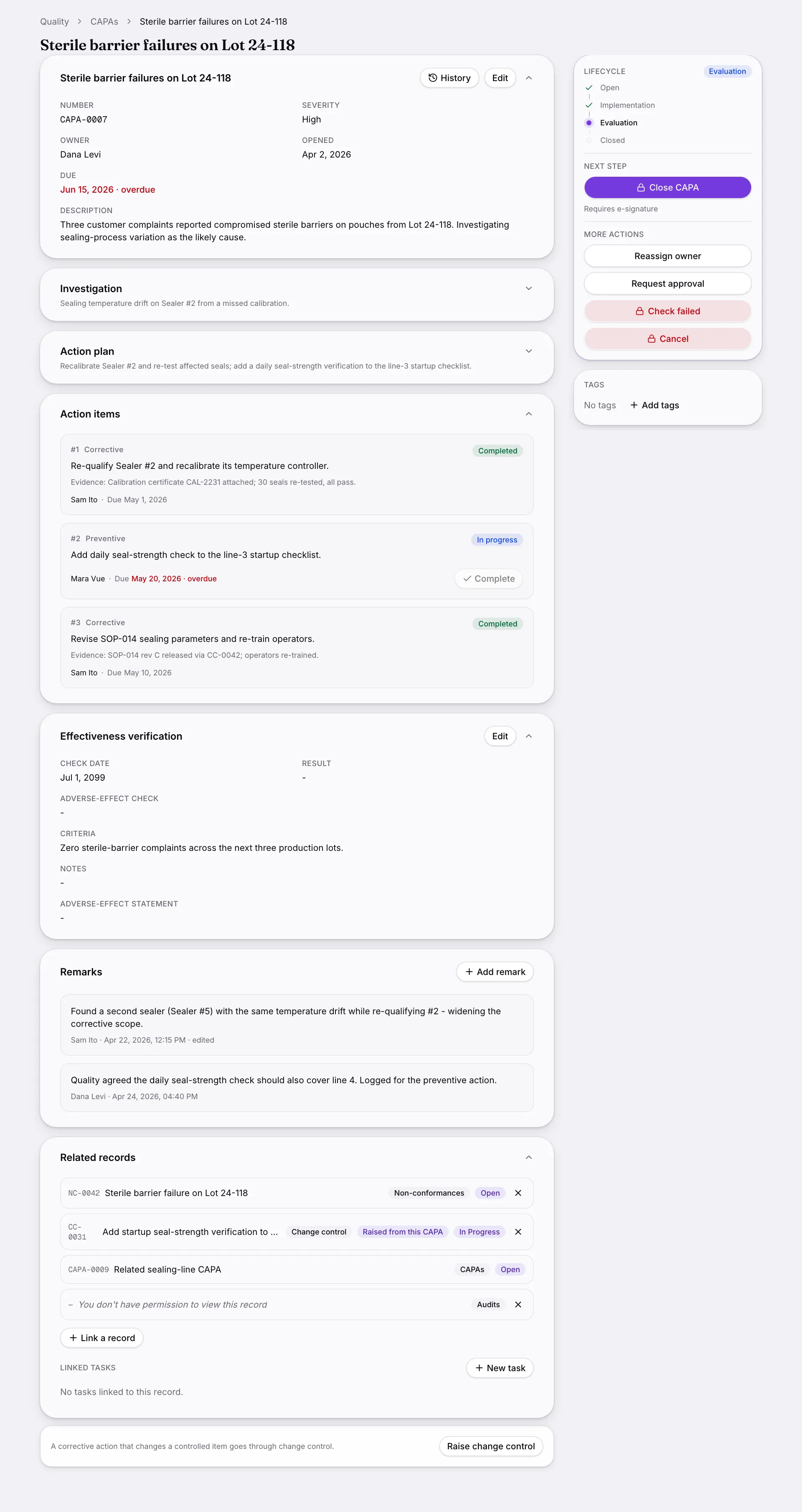Create a New task
The height and width of the screenshot is (1512, 802).
pyautogui.click(x=500, y=1367)
